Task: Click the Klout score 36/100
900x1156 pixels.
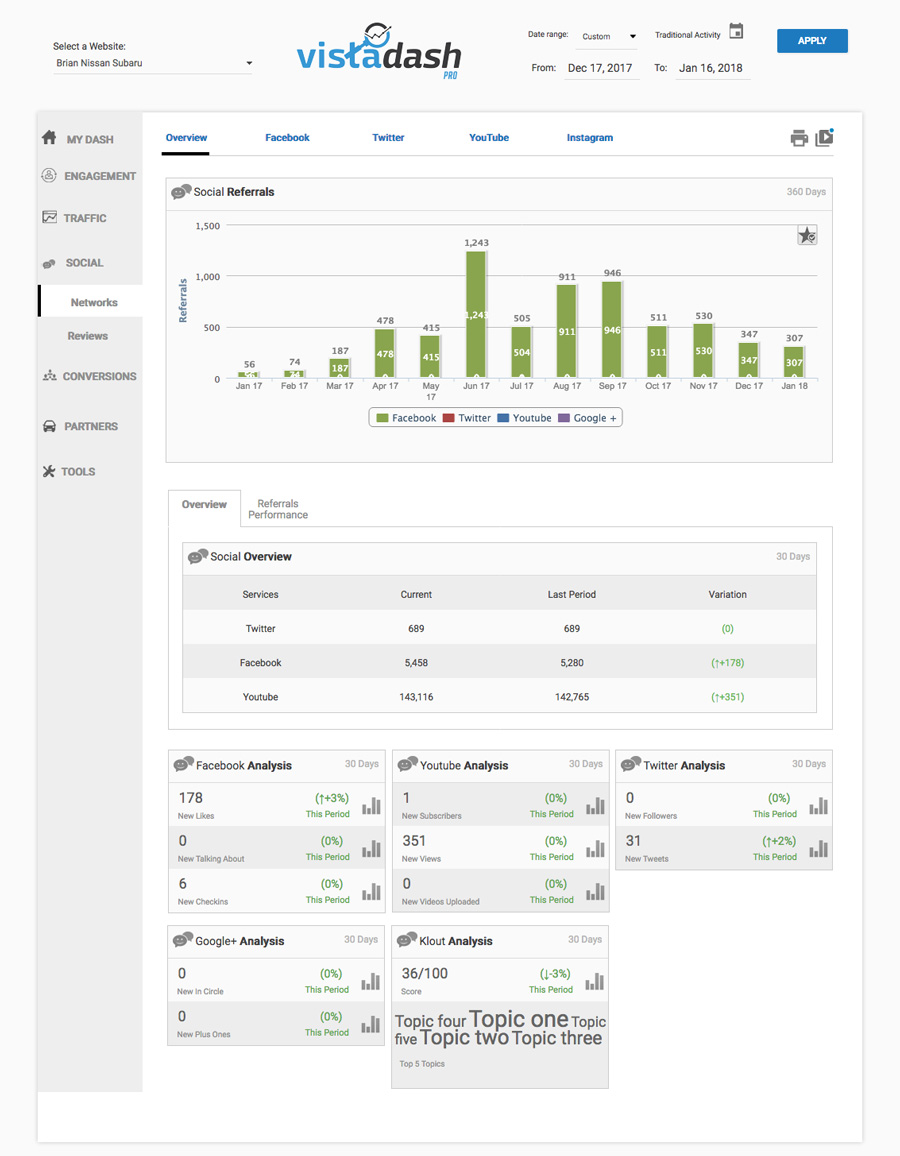Action: coord(425,973)
